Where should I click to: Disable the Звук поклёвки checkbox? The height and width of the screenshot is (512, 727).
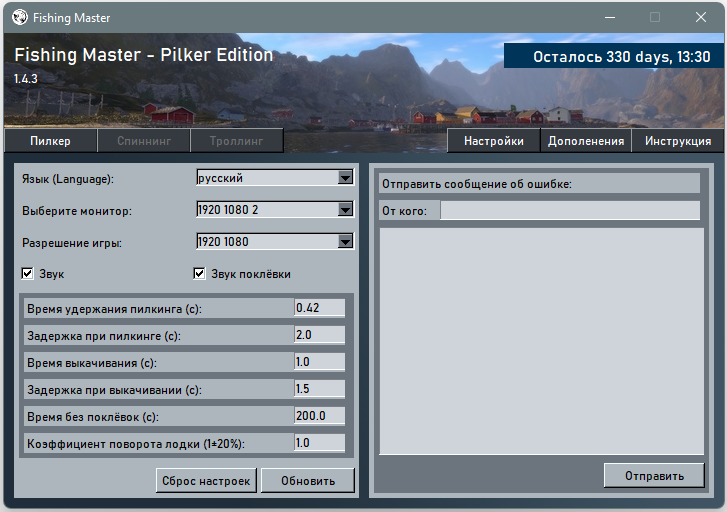point(199,274)
